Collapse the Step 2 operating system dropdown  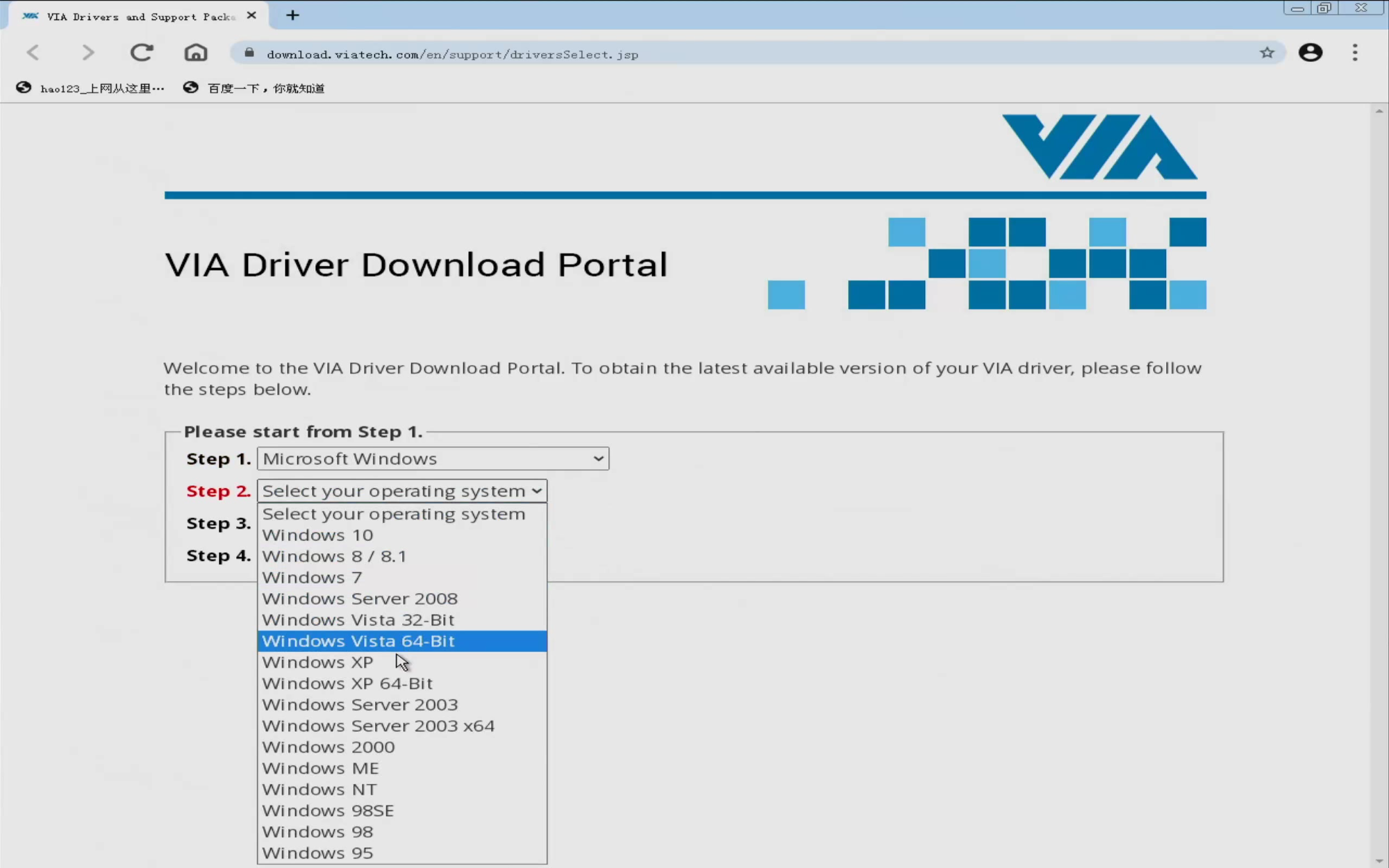(402, 491)
